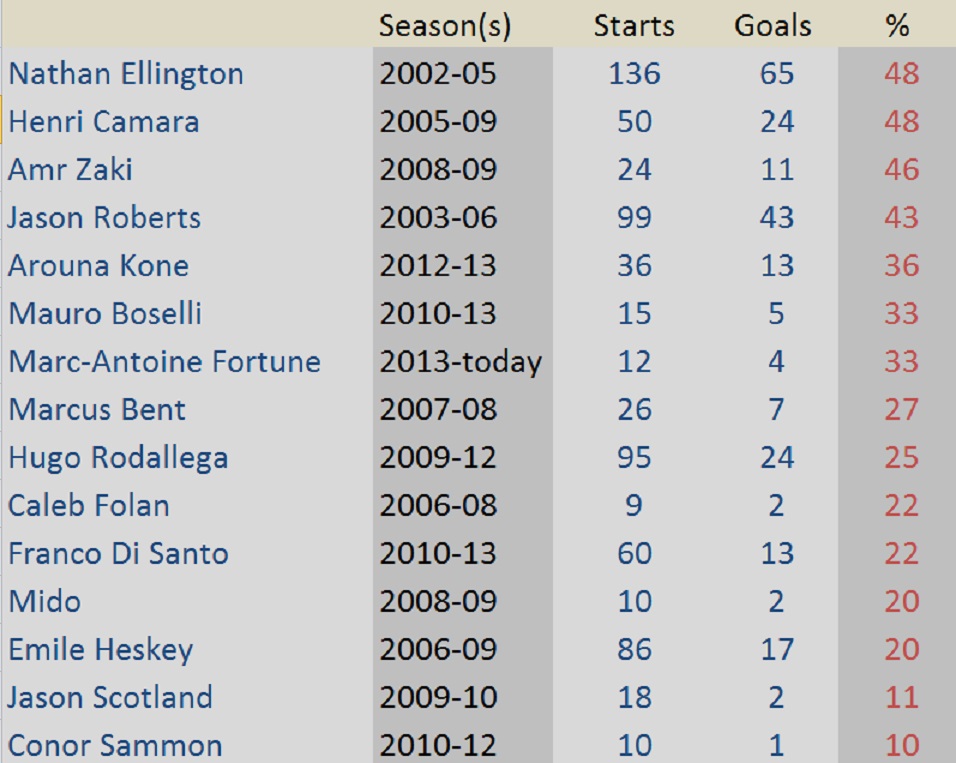
Task: Select Conor Sammon's season cell 2010-12
Action: (x=438, y=745)
